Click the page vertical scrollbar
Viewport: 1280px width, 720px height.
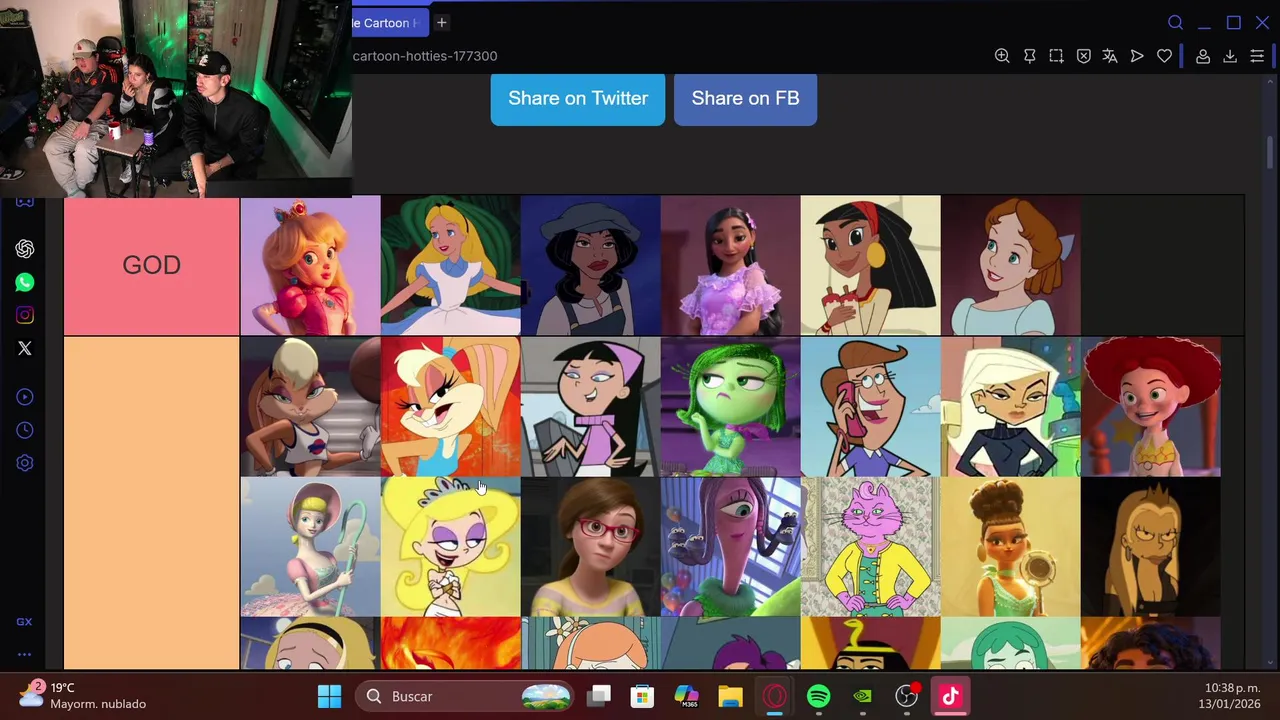click(x=1271, y=153)
